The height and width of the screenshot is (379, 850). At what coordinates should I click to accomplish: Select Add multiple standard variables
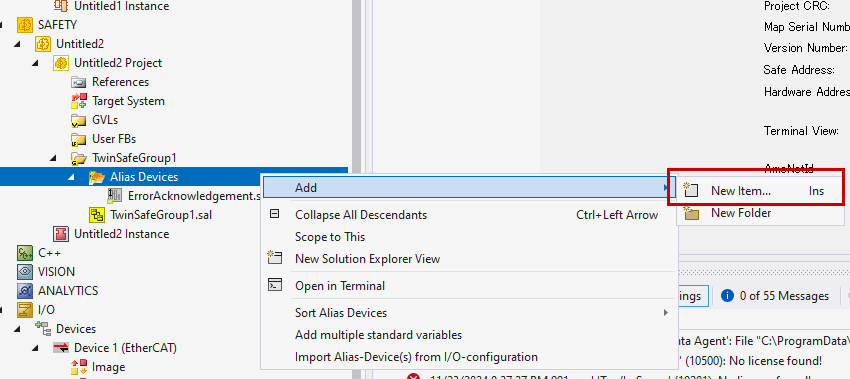pyautogui.click(x=469, y=335)
